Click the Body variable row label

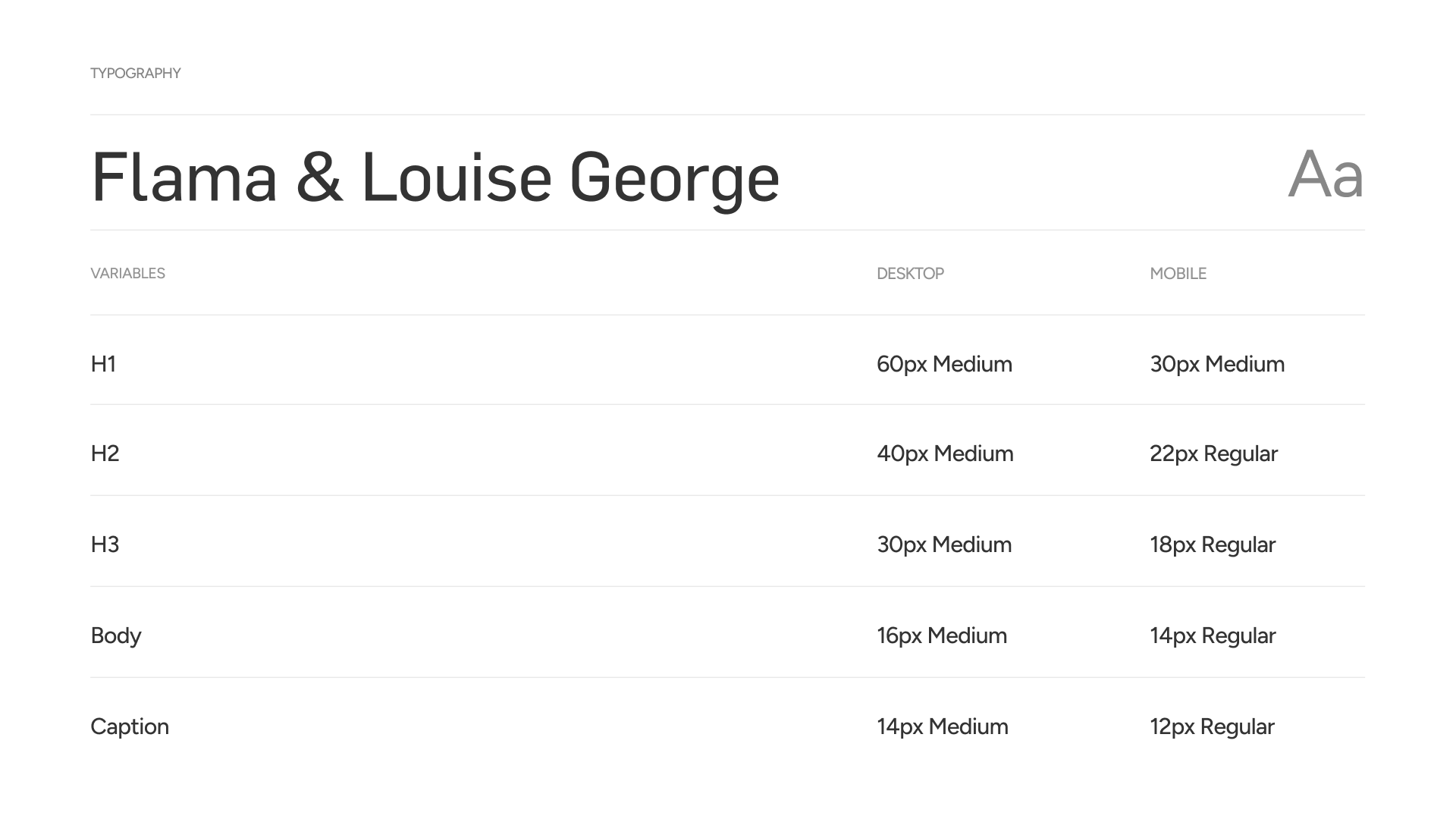116,635
